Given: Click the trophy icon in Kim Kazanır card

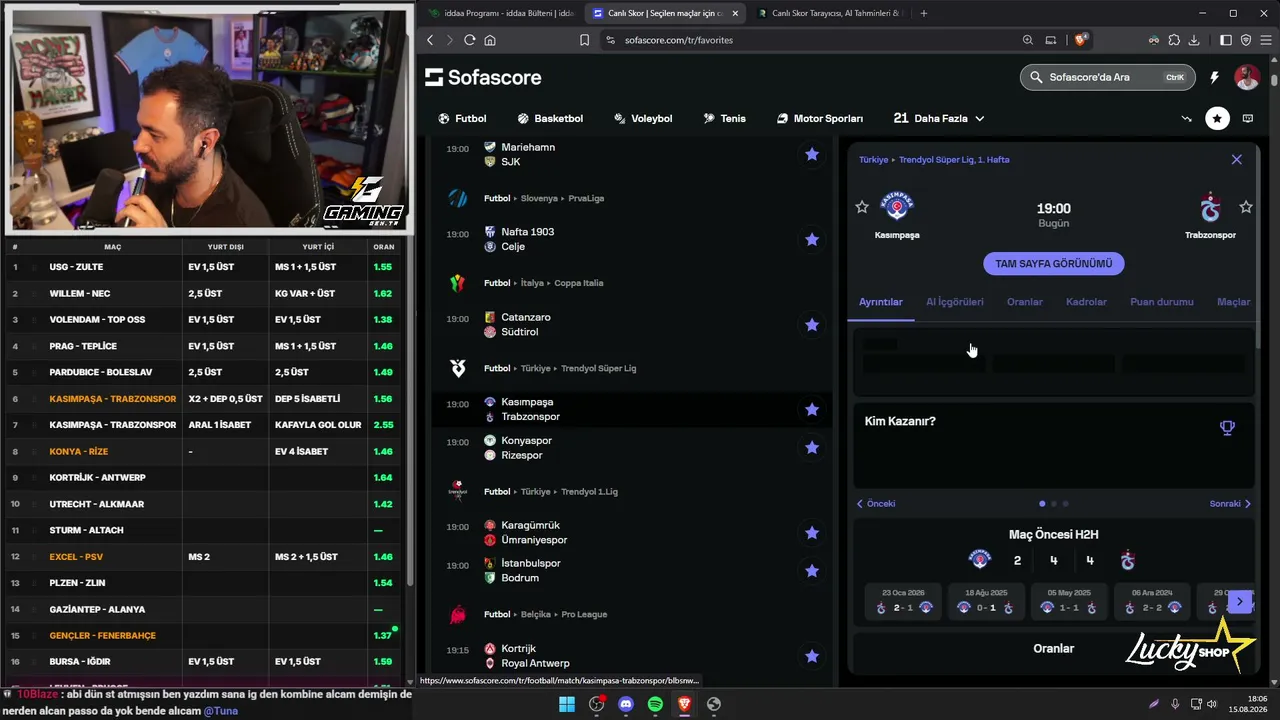Looking at the screenshot, I should [x=1227, y=428].
